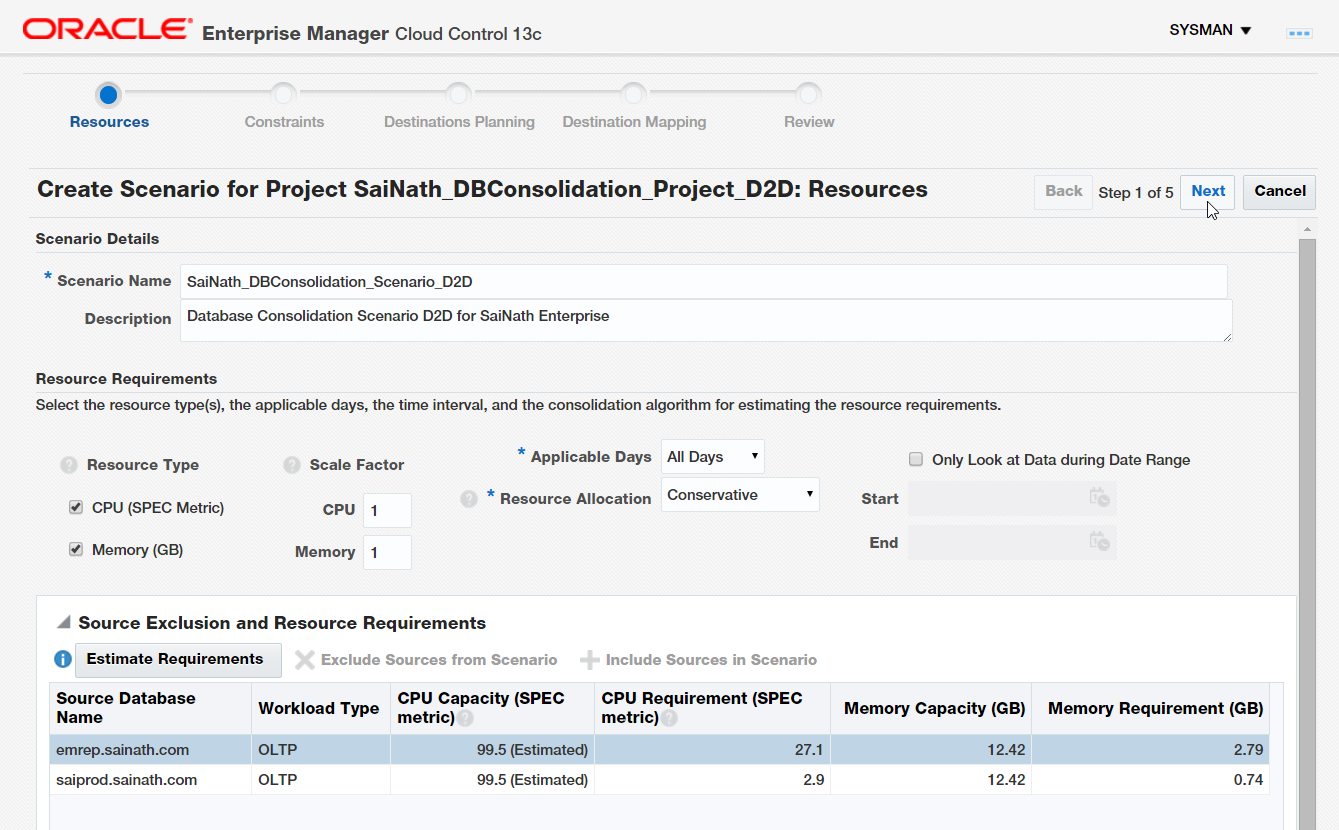Click the 0.74 memory requirement cell
1339x830 pixels.
click(1150, 780)
